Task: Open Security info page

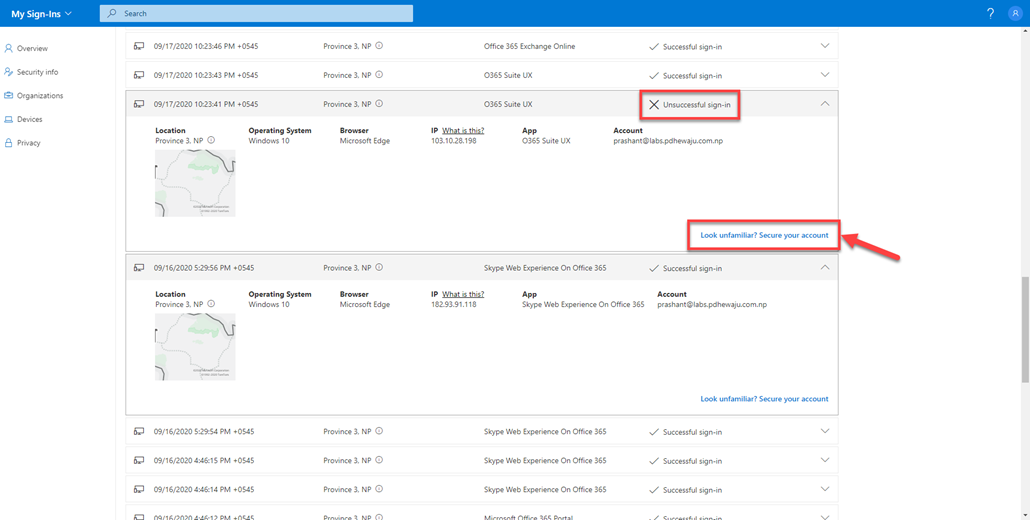Action: (x=37, y=72)
